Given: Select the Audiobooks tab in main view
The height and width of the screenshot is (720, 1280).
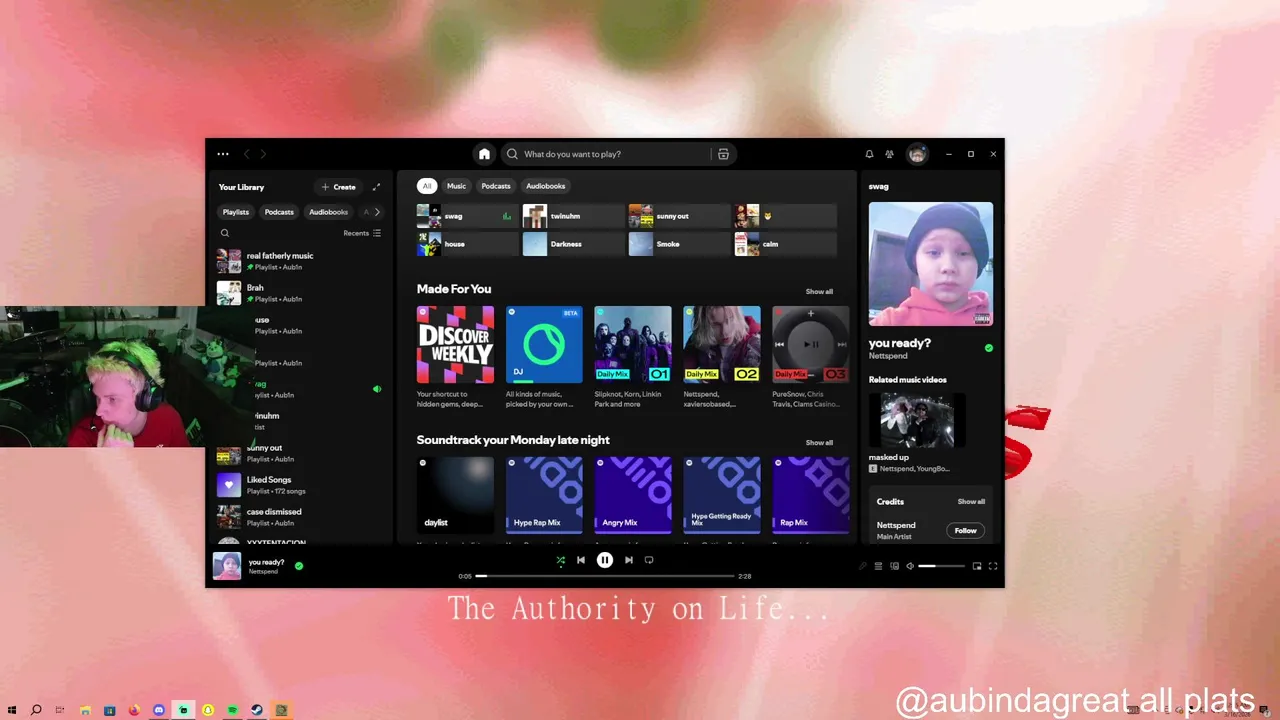Looking at the screenshot, I should point(546,186).
